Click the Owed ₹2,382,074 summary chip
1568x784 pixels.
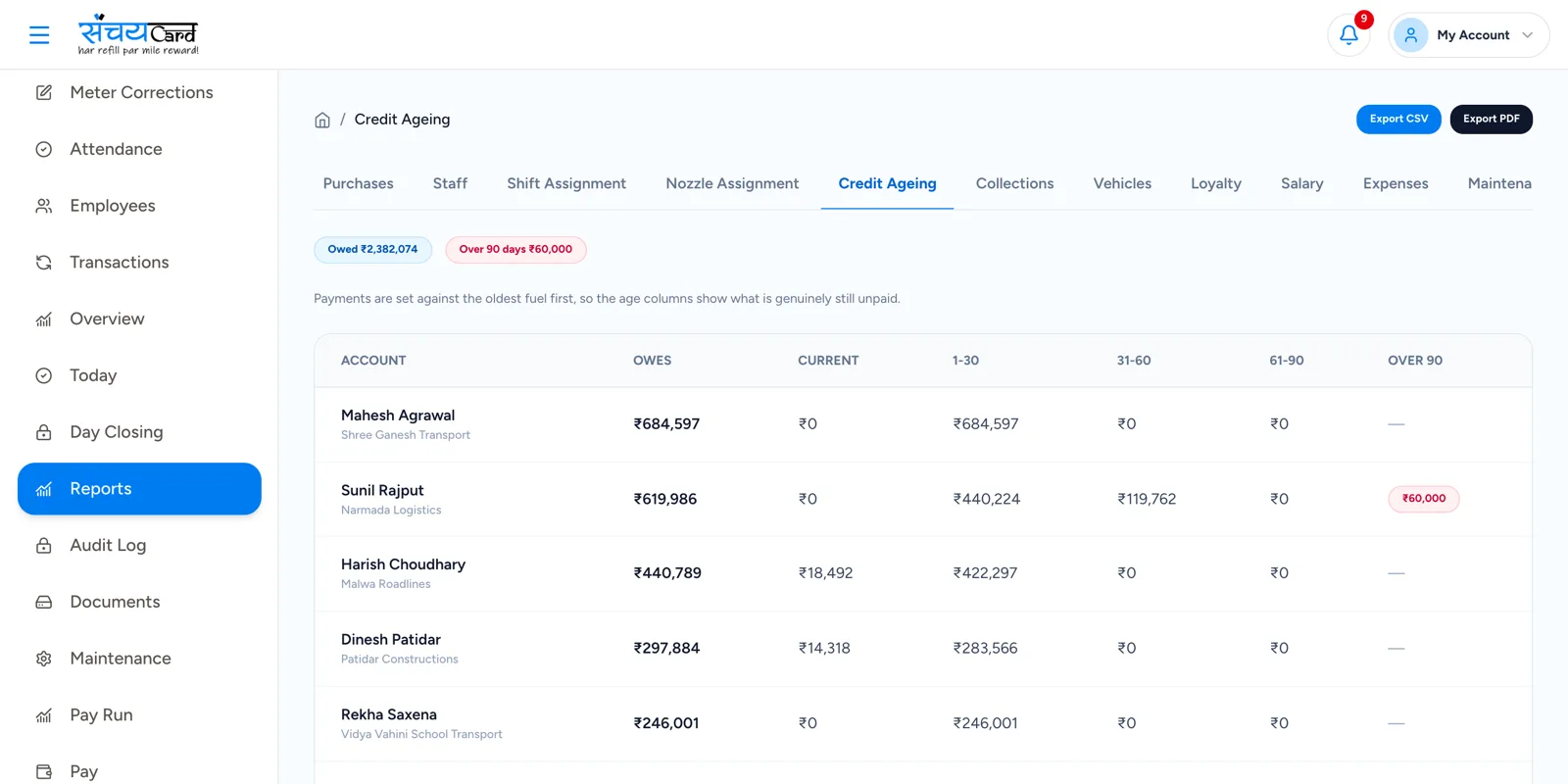click(x=372, y=250)
